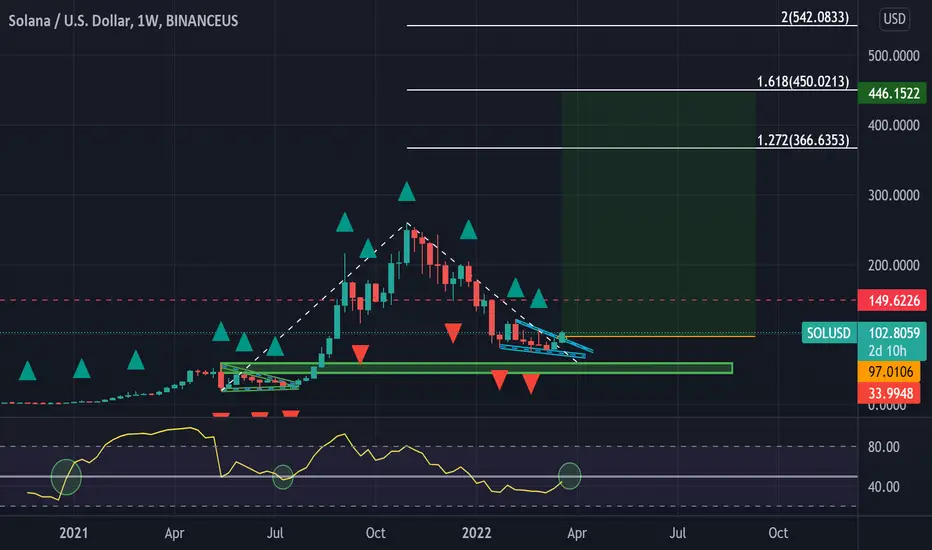Select the 2(542.0833) Fibonacci level label
This screenshot has width=932, height=550.
tap(815, 17)
